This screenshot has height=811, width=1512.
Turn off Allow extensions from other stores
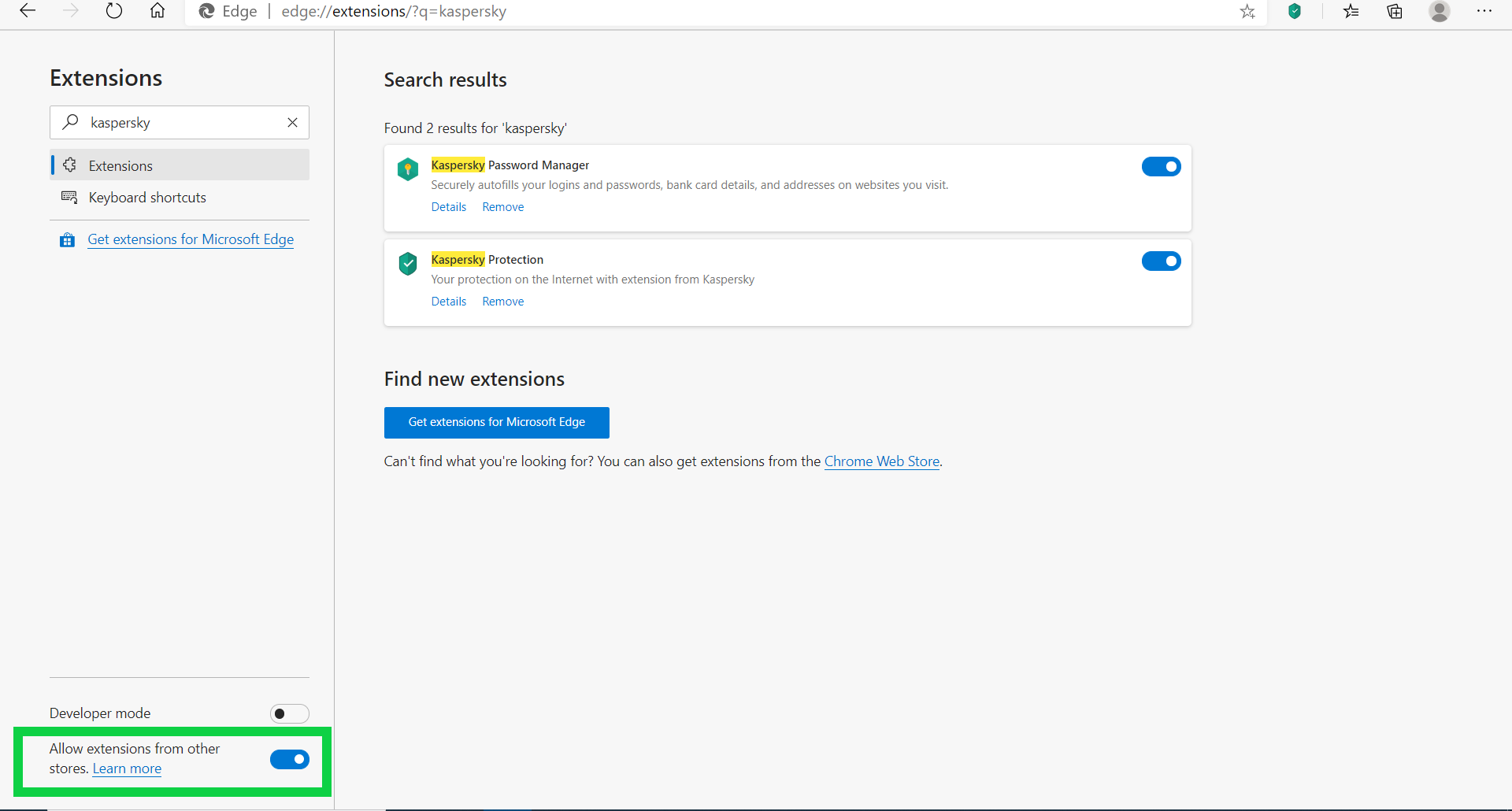tap(289, 759)
